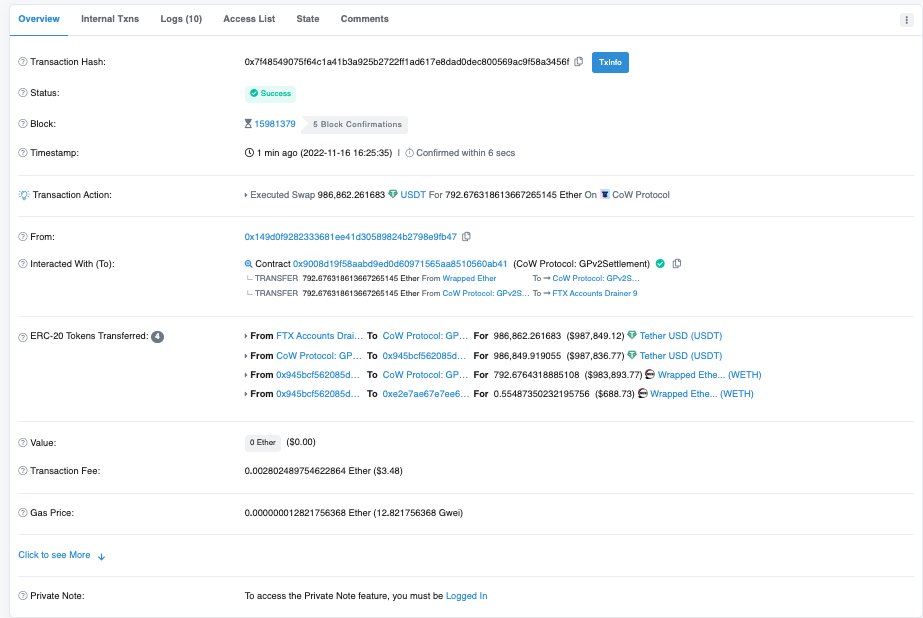The width and height of the screenshot is (923, 618).
Task: Open the From address 0x149d0f92... link
Action: 351,237
